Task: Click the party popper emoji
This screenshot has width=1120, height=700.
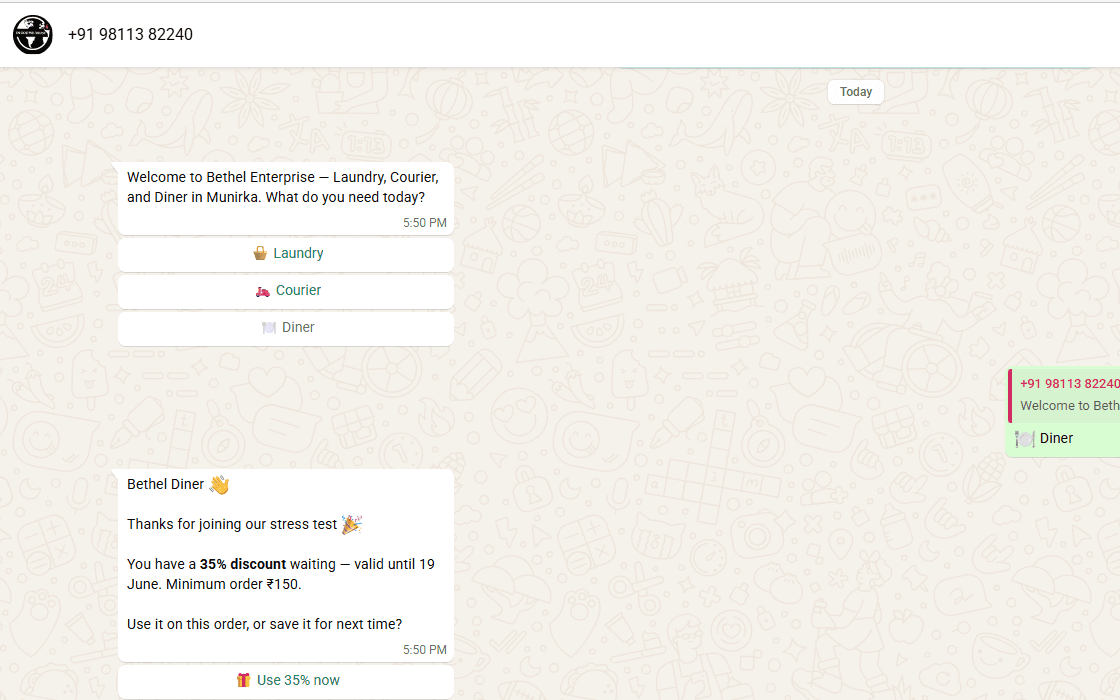Action: coord(351,524)
